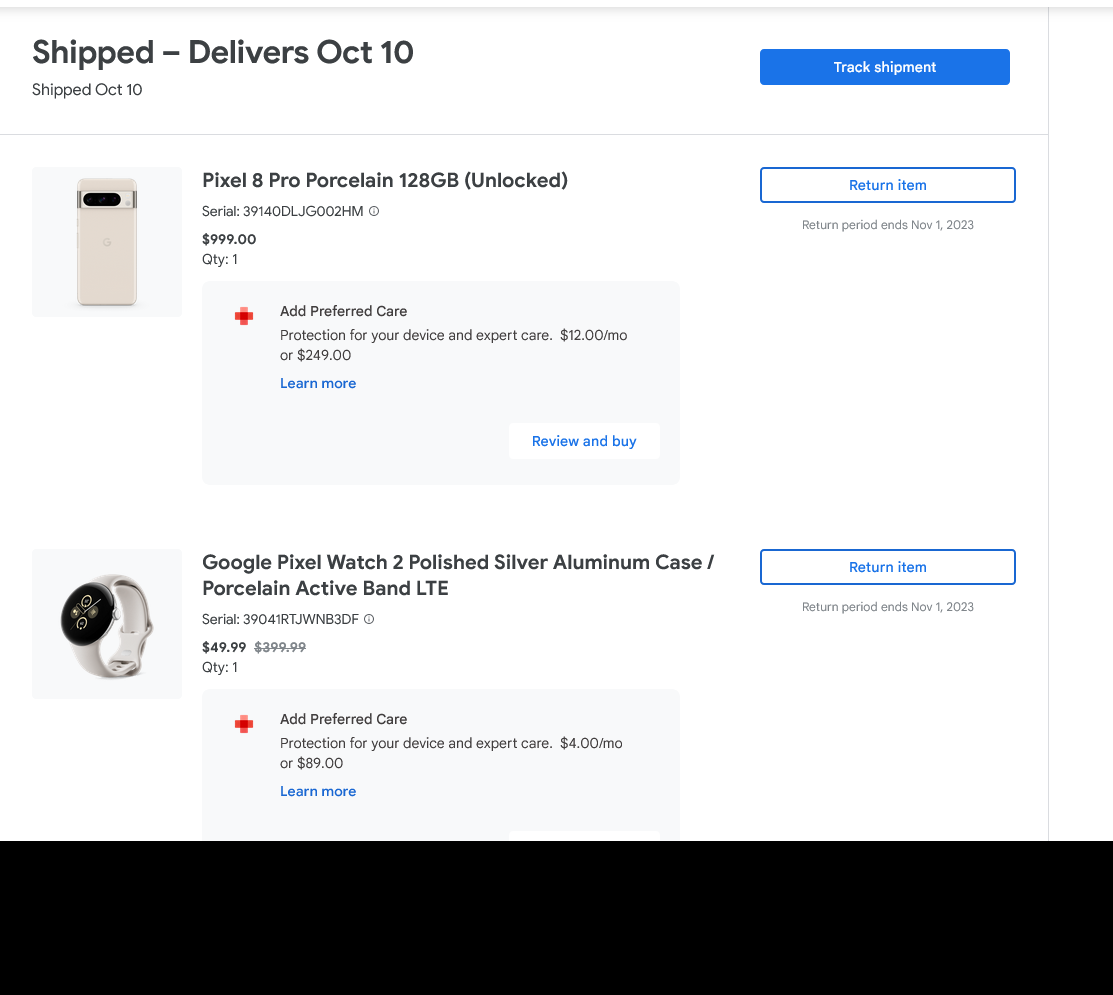Image resolution: width=1113 pixels, height=995 pixels.
Task: Click Add Preferred Care heading for Pixel Watch
Action: pyautogui.click(x=343, y=719)
